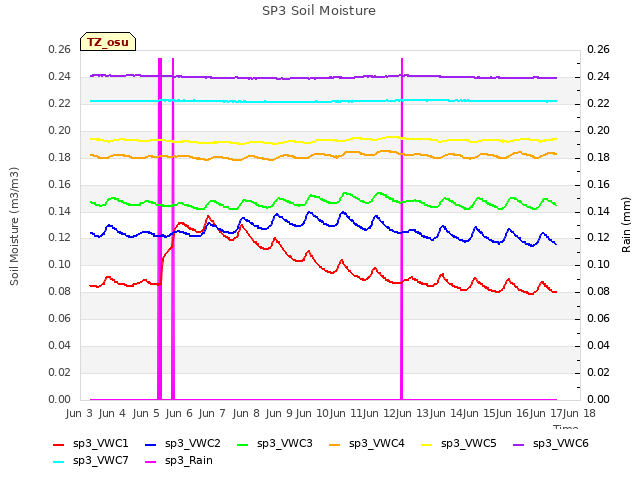Toggle the sp3_Rain legend entry
640x480 pixels.
click(179, 460)
